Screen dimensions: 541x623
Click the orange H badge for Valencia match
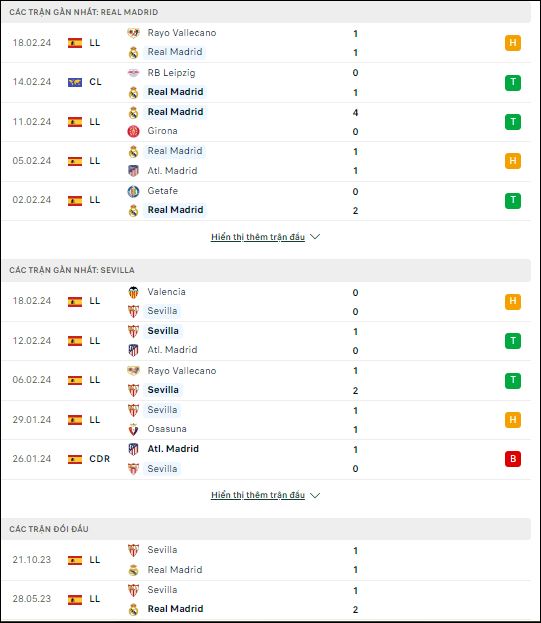click(x=513, y=301)
